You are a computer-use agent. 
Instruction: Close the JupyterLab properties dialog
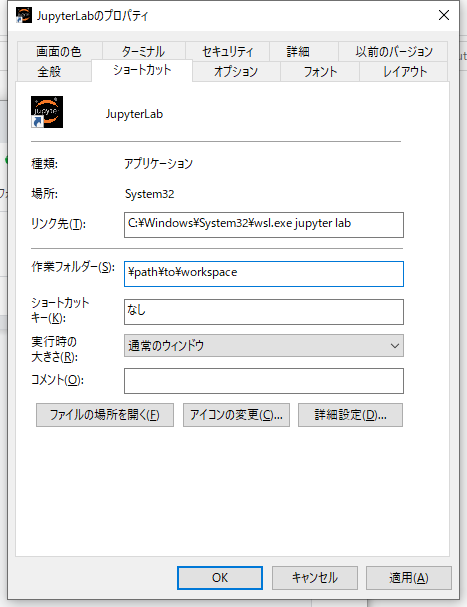pyautogui.click(x=444, y=15)
